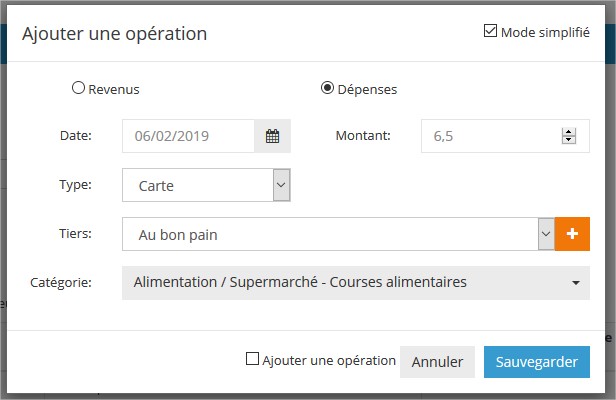The height and width of the screenshot is (400, 616).
Task: Click the orange plus button beside Tiers
Action: 572,234
